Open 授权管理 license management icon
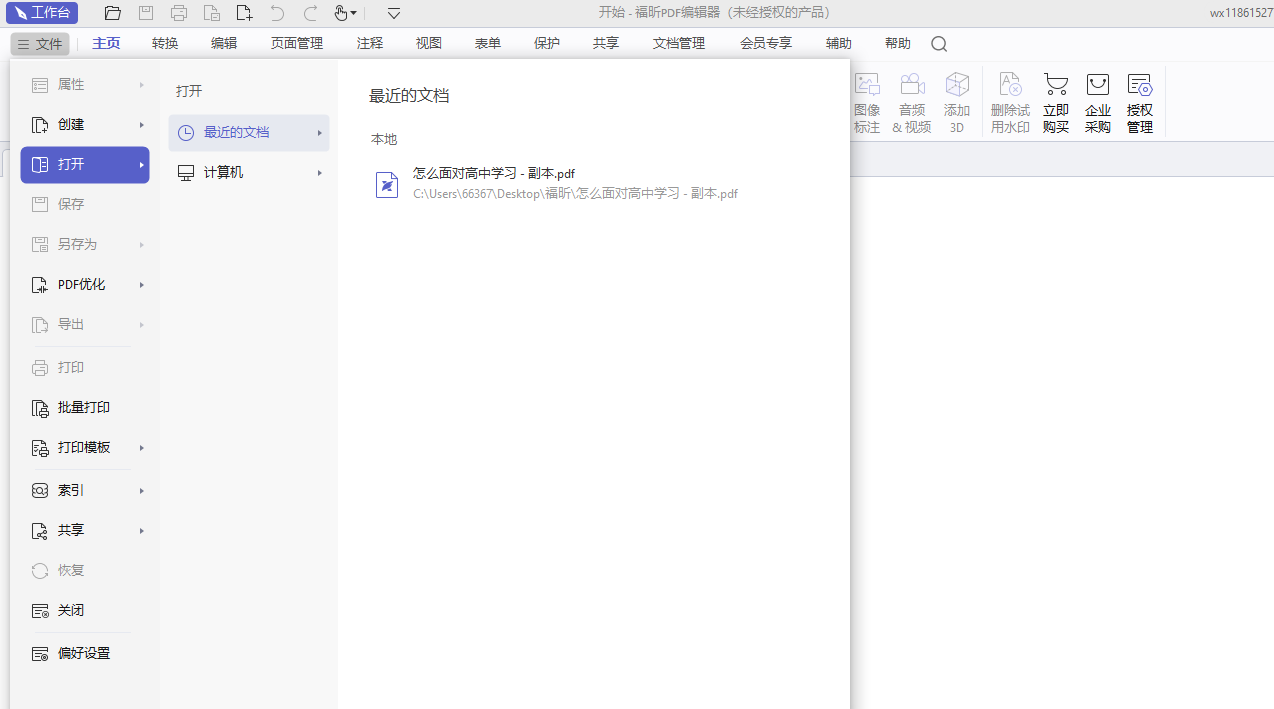1274x709 pixels. coord(1140,86)
